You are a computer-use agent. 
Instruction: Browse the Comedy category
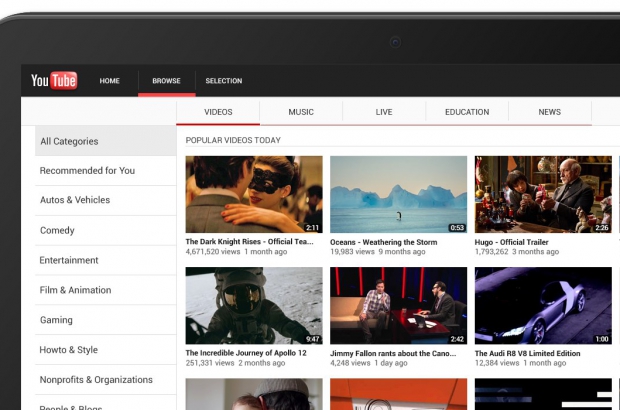click(x=106, y=230)
